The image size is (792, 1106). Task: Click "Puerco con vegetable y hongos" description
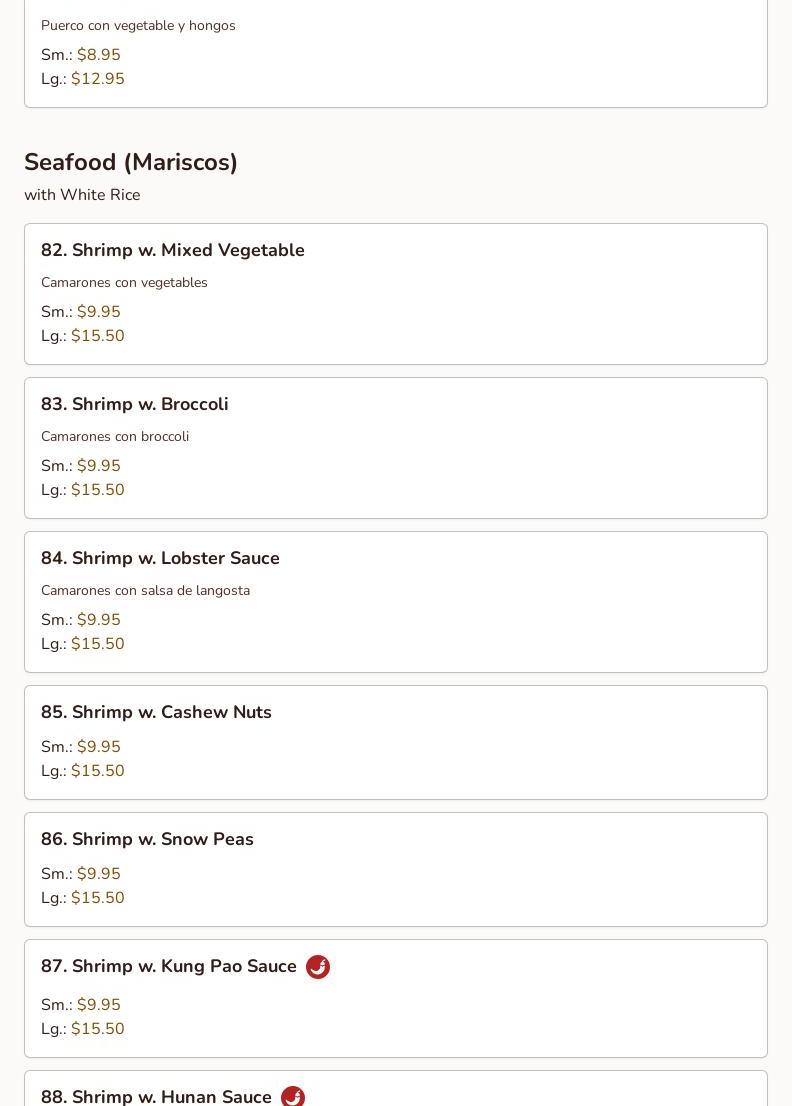click(138, 26)
